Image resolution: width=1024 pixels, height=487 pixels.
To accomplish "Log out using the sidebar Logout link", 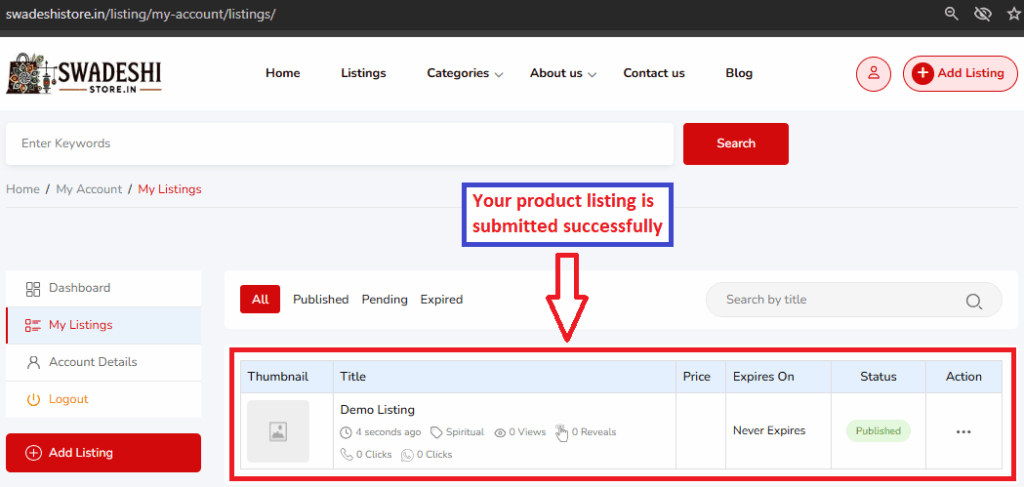I will pos(68,399).
